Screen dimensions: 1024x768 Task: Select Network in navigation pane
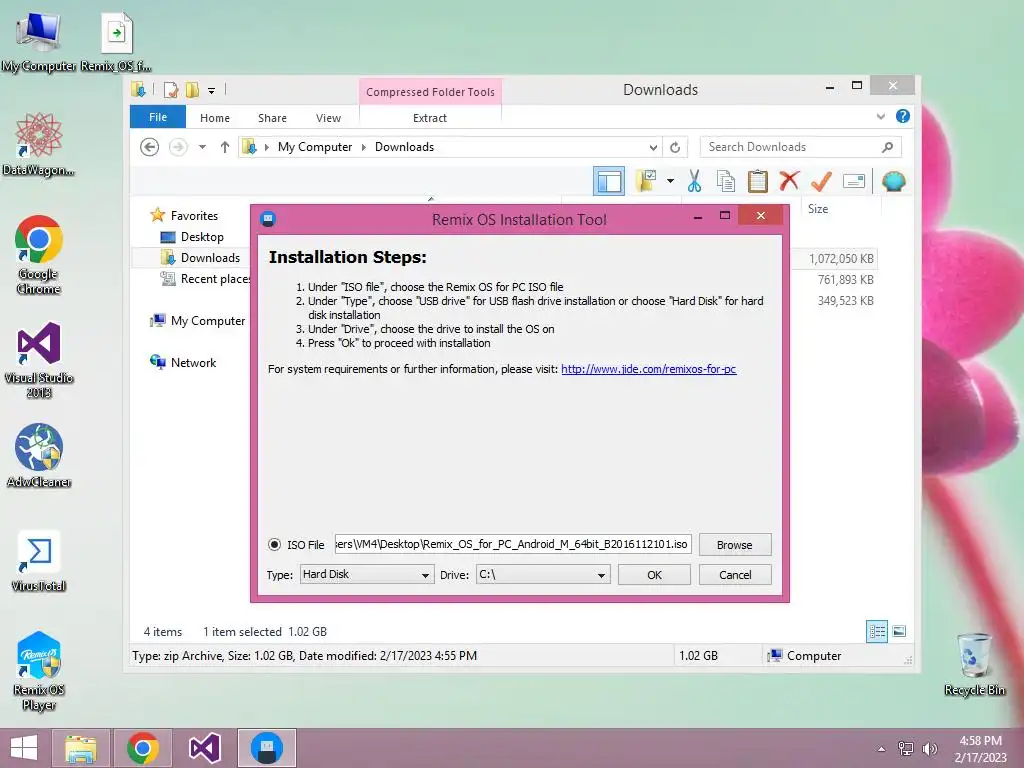193,362
